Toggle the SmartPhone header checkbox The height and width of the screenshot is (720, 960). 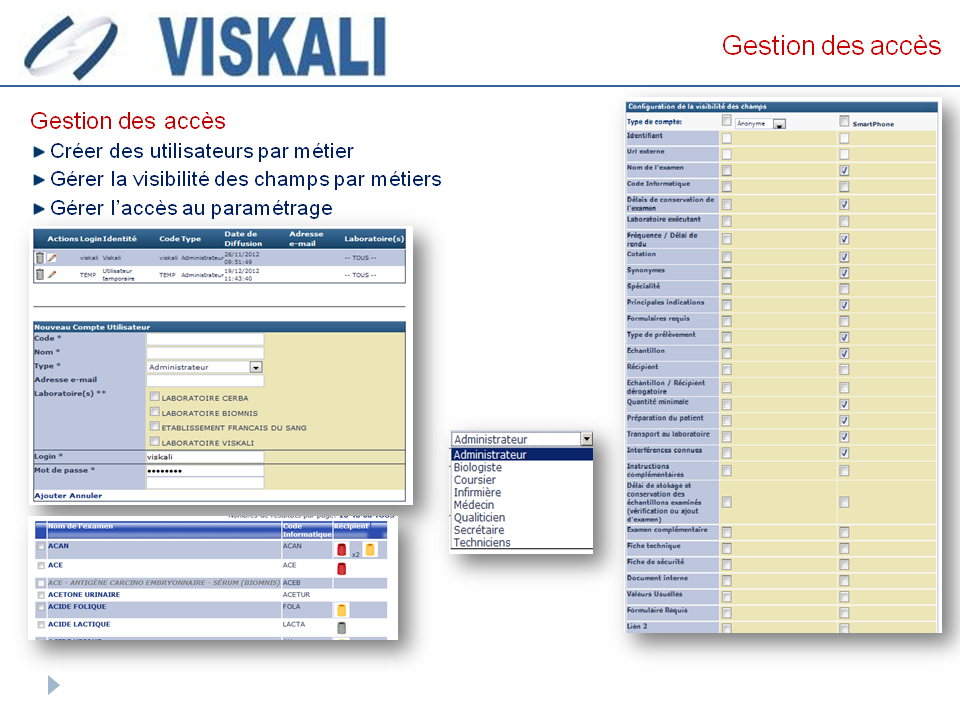(844, 121)
